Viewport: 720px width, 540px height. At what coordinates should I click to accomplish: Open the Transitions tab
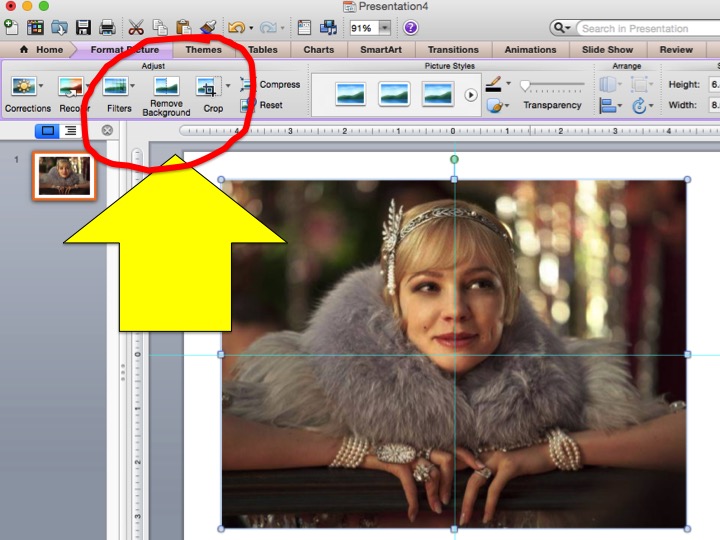(453, 49)
